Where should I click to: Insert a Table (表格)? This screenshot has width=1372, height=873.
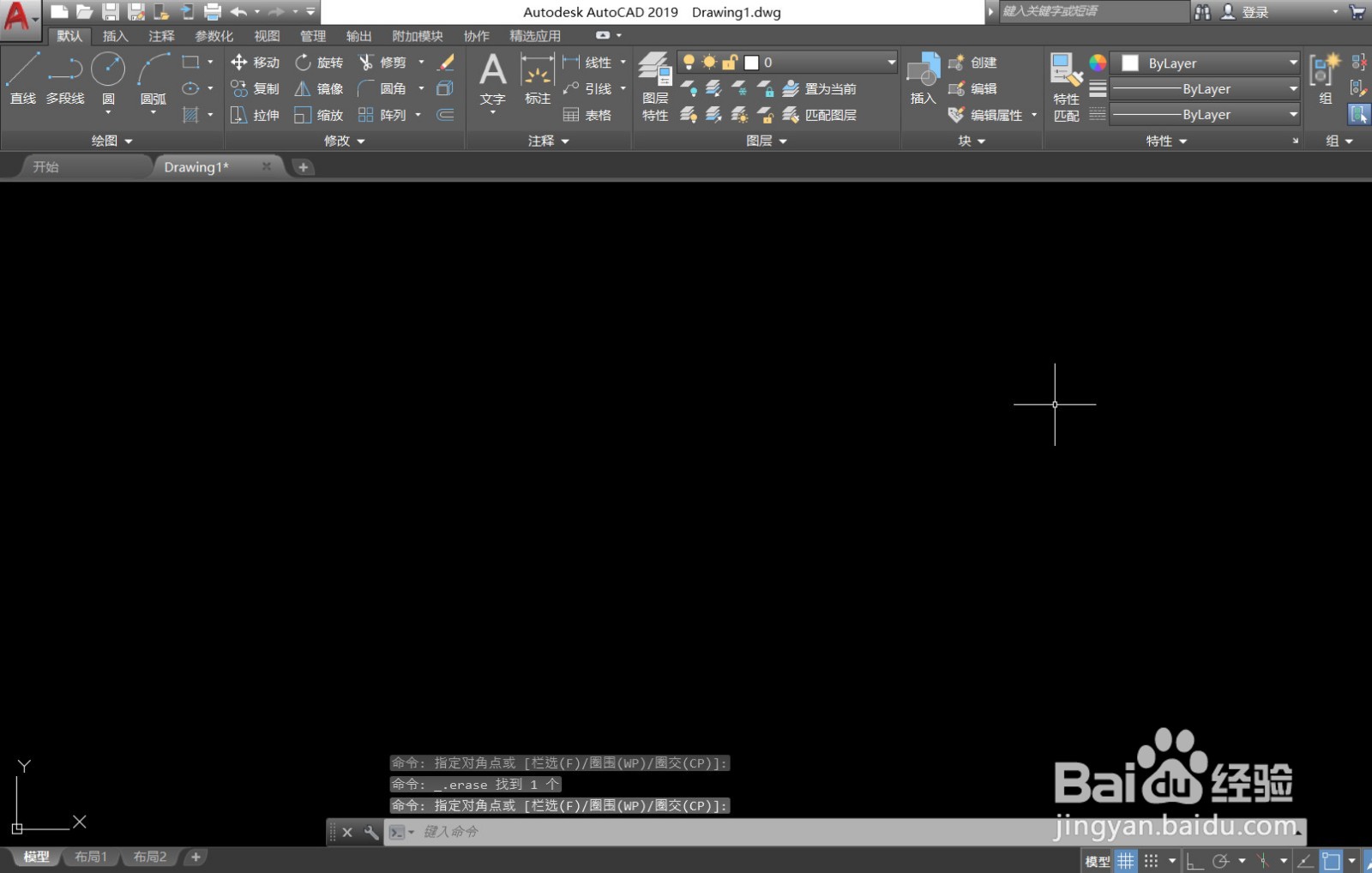[587, 115]
